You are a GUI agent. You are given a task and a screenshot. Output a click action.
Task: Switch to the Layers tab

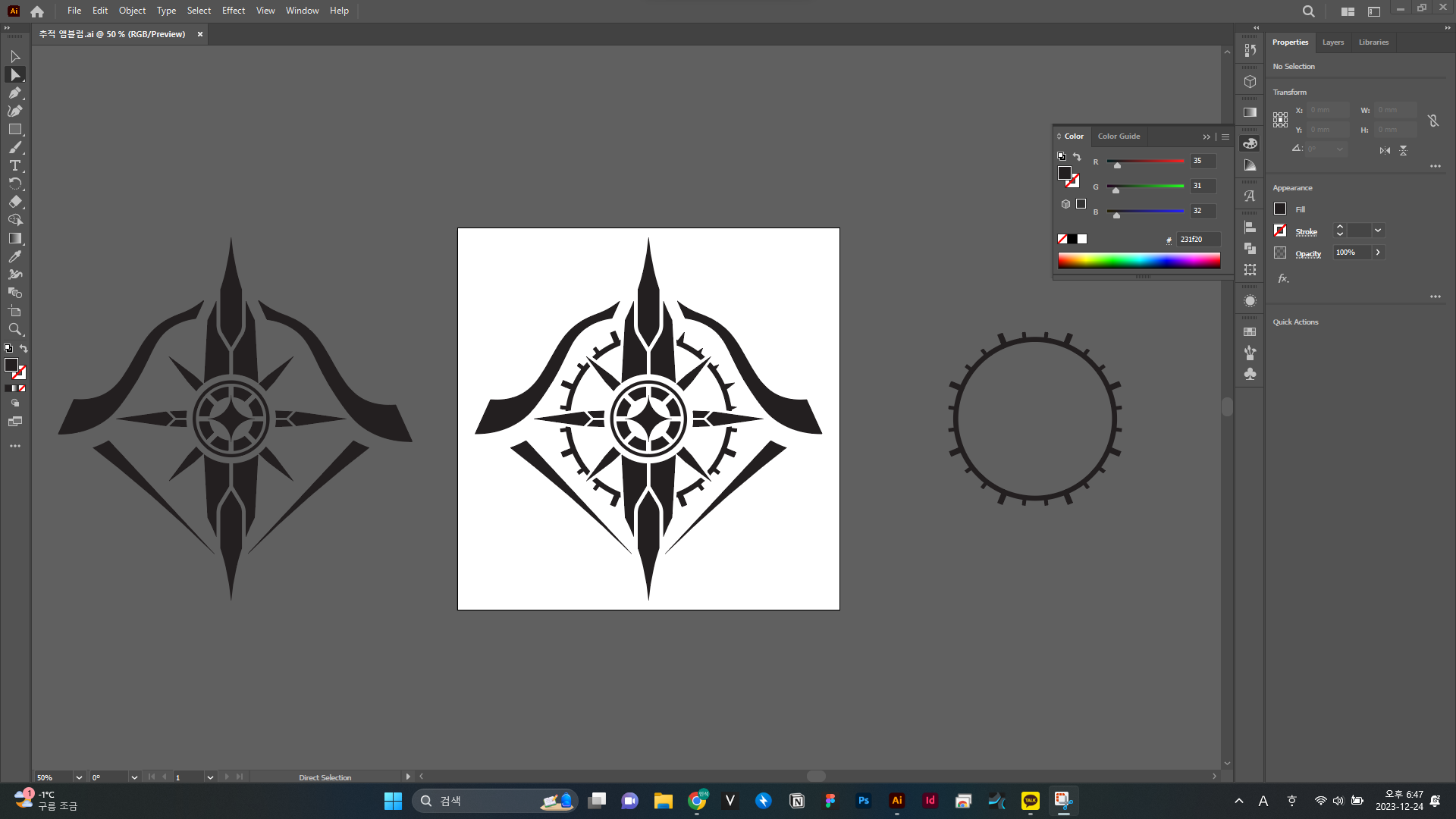click(1332, 42)
